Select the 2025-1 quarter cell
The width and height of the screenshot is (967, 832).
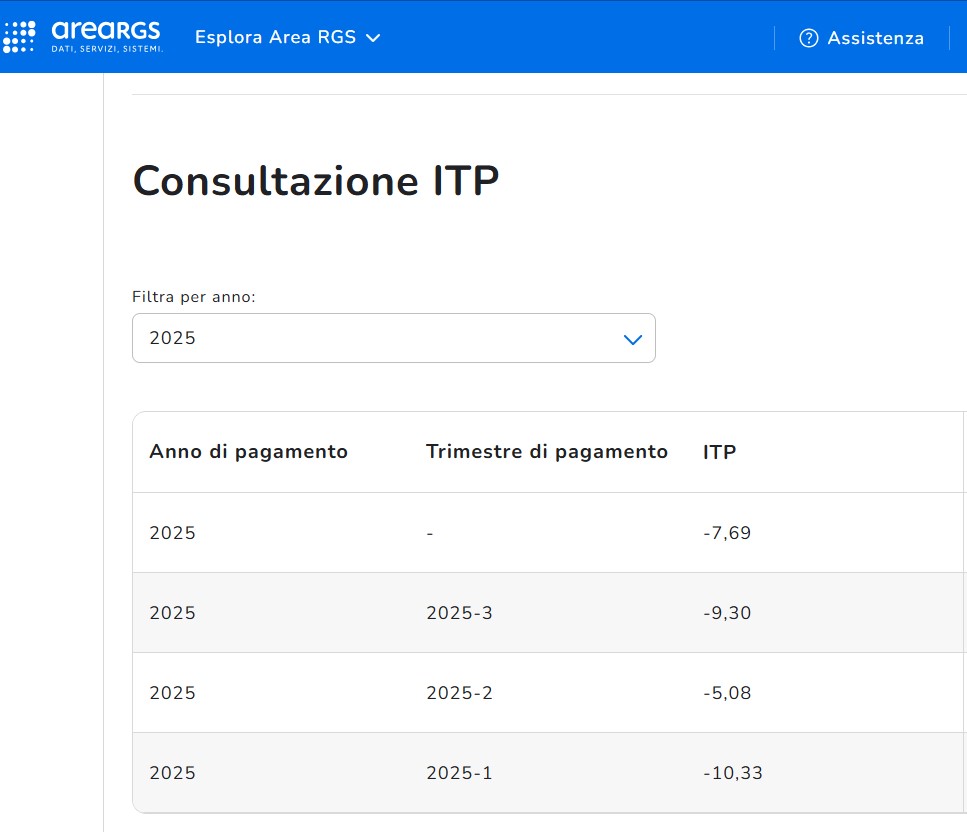click(459, 773)
